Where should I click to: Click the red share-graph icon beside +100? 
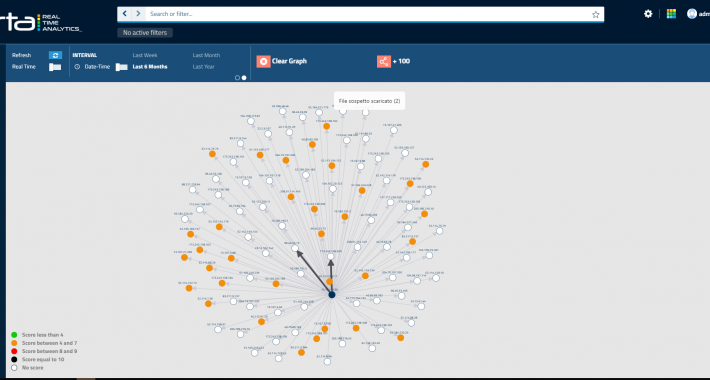(x=384, y=61)
